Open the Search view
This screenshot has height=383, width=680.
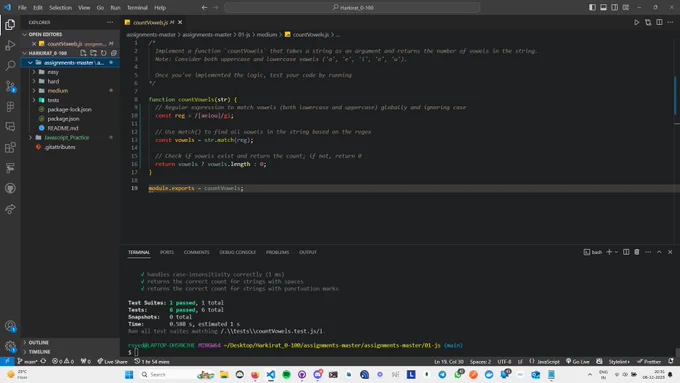10,65
